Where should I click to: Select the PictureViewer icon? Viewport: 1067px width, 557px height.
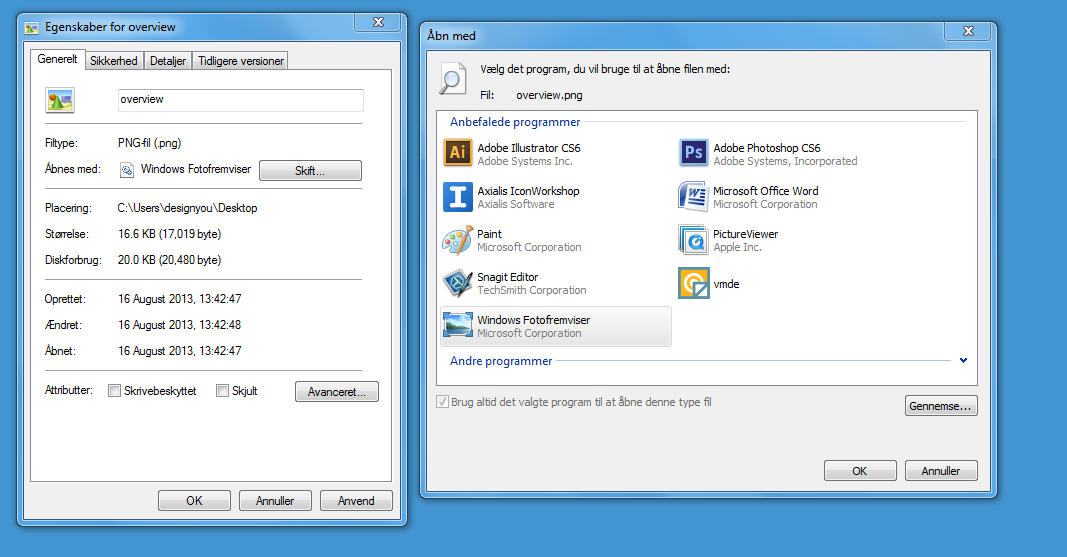point(693,240)
